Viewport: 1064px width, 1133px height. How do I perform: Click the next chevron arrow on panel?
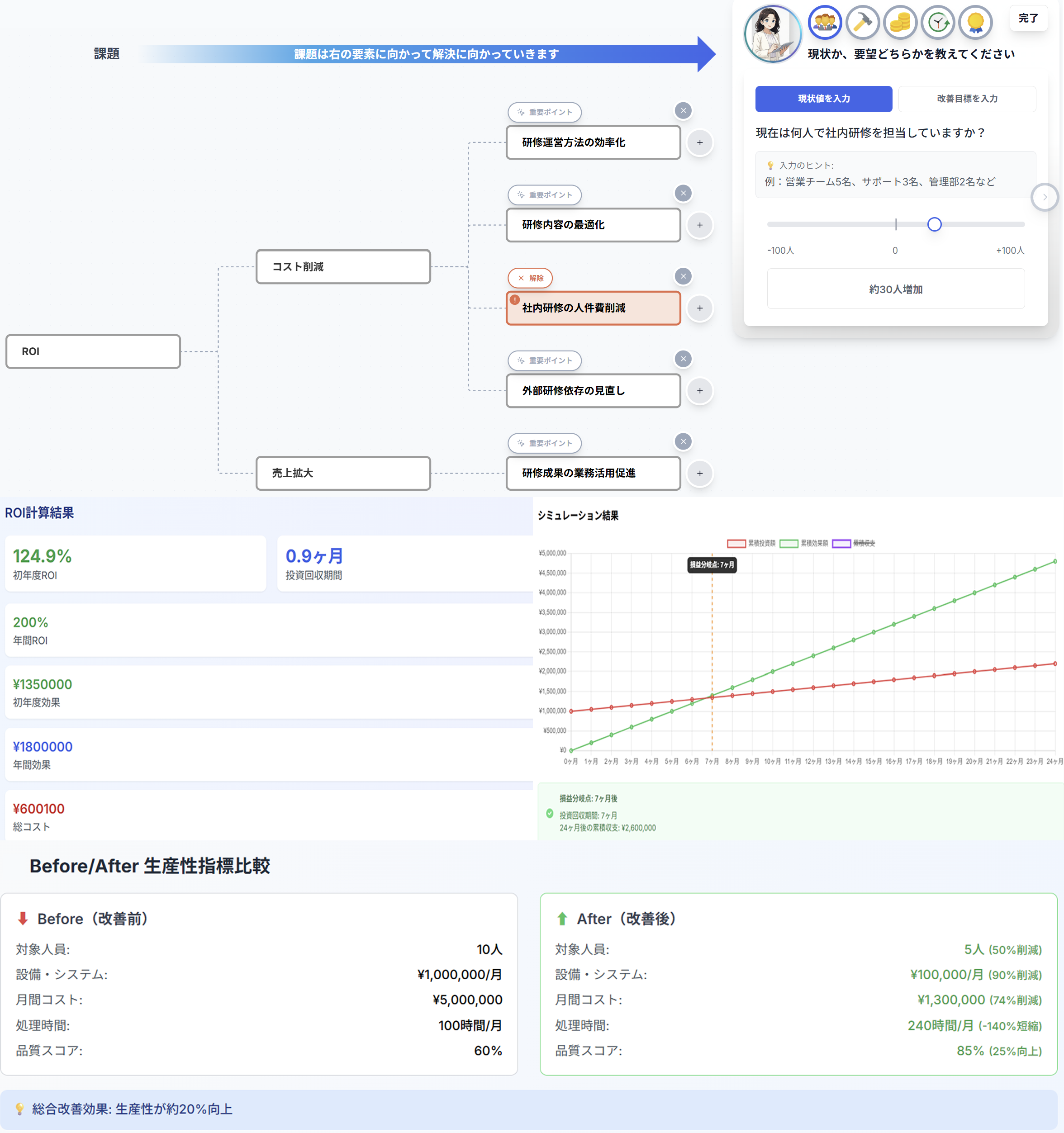[x=1044, y=197]
